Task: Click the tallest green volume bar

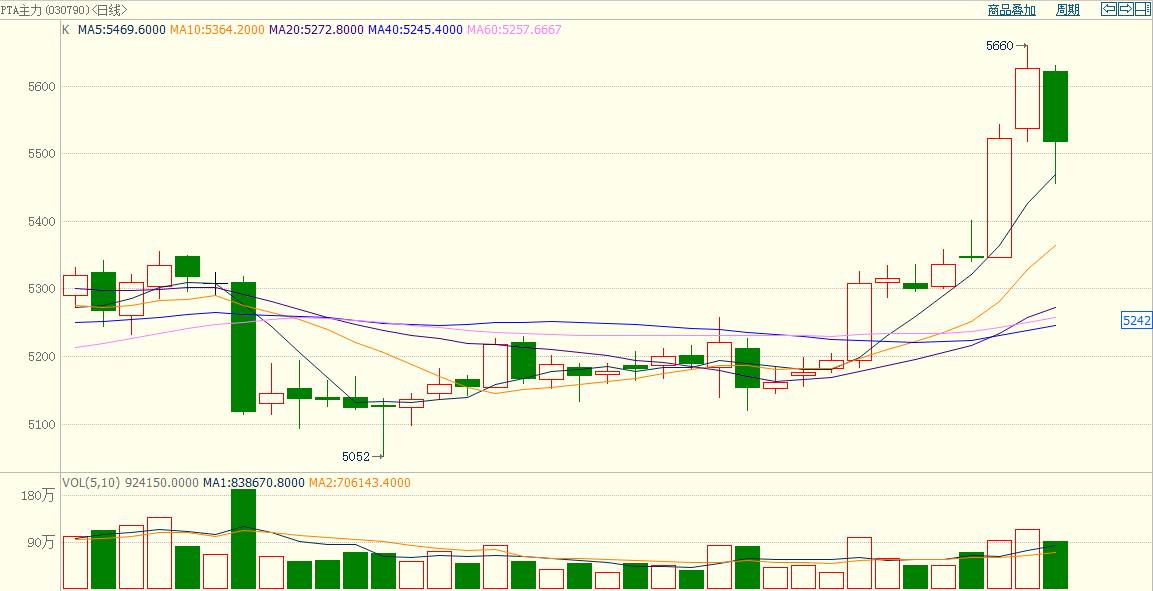Action: pos(243,538)
